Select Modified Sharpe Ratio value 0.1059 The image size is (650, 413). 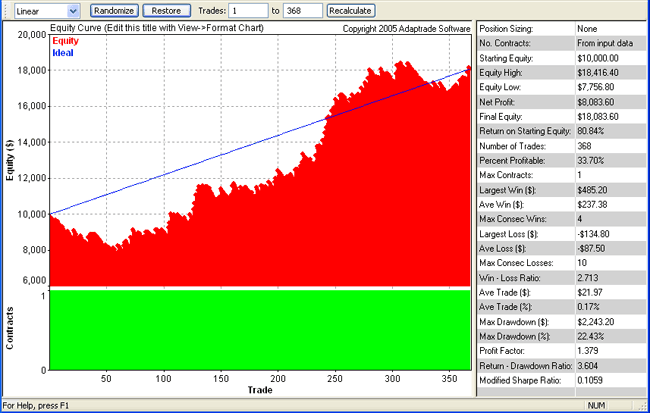pos(589,380)
